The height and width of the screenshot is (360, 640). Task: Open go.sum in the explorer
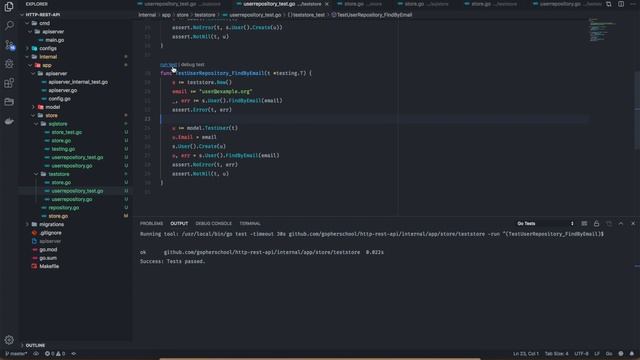[48, 258]
